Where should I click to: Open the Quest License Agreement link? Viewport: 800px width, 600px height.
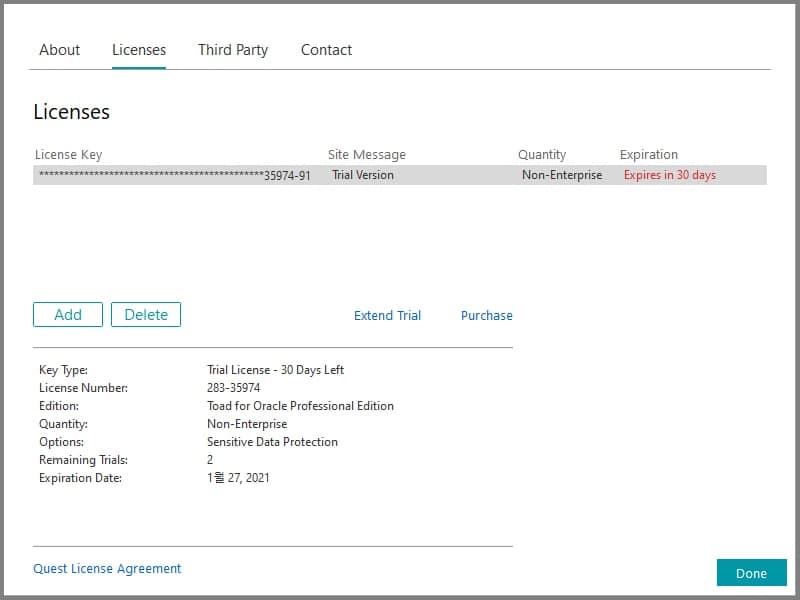107,568
